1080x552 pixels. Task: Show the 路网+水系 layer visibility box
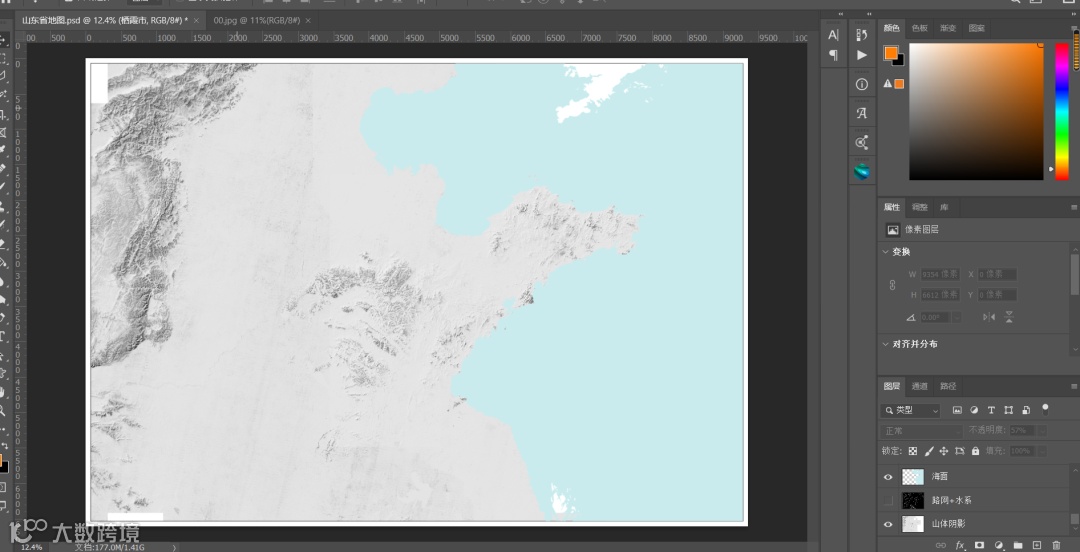(888, 500)
